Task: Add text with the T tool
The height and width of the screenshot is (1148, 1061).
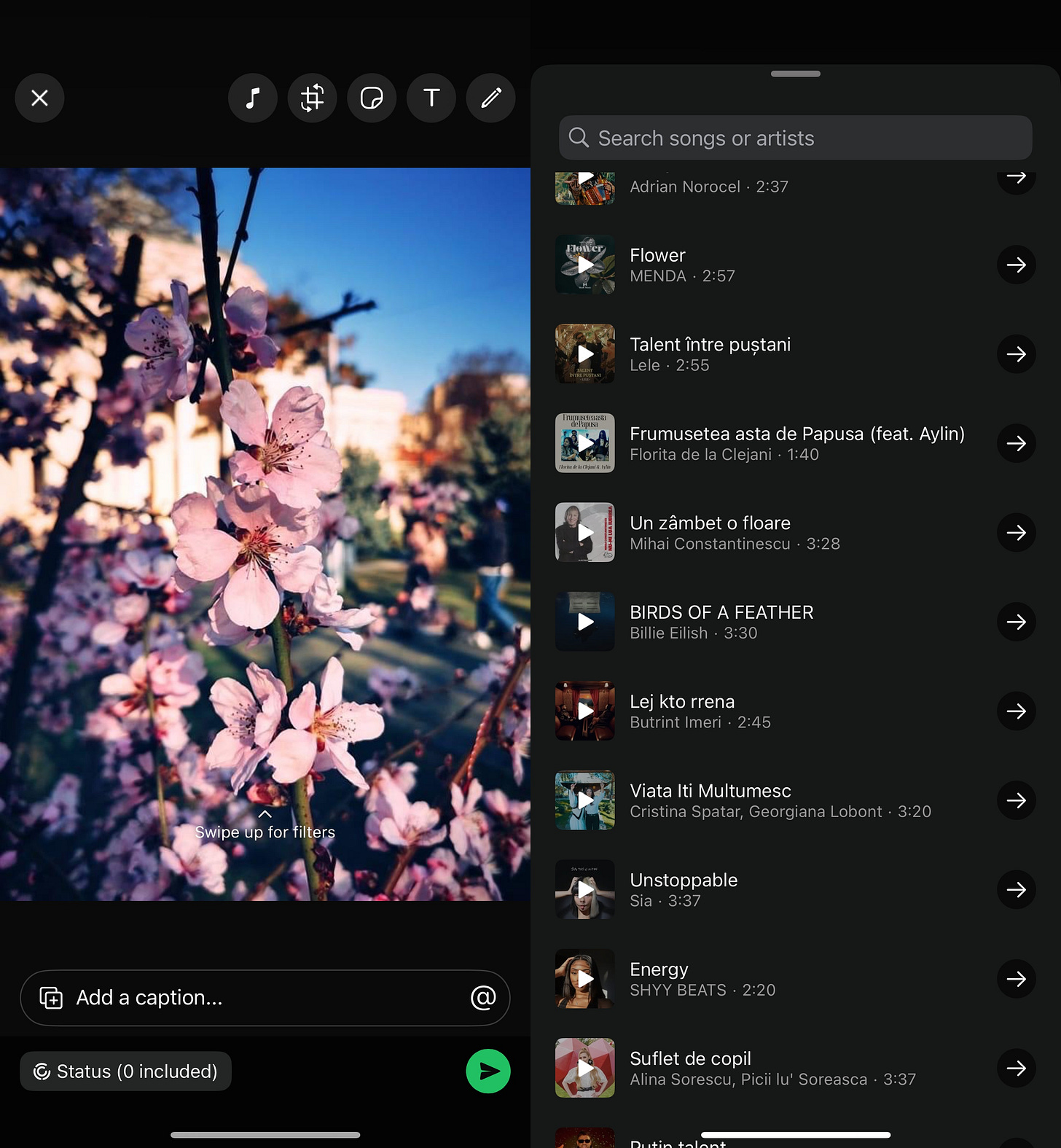Action: pos(431,98)
